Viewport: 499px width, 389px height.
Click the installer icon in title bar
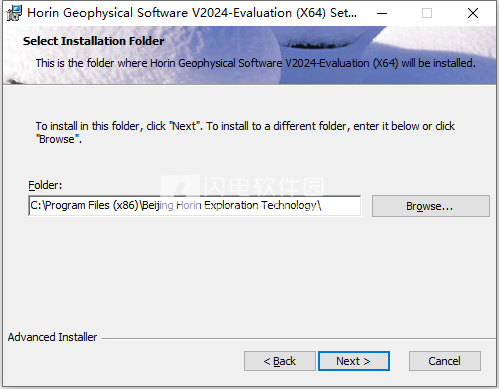pyautogui.click(x=14, y=13)
